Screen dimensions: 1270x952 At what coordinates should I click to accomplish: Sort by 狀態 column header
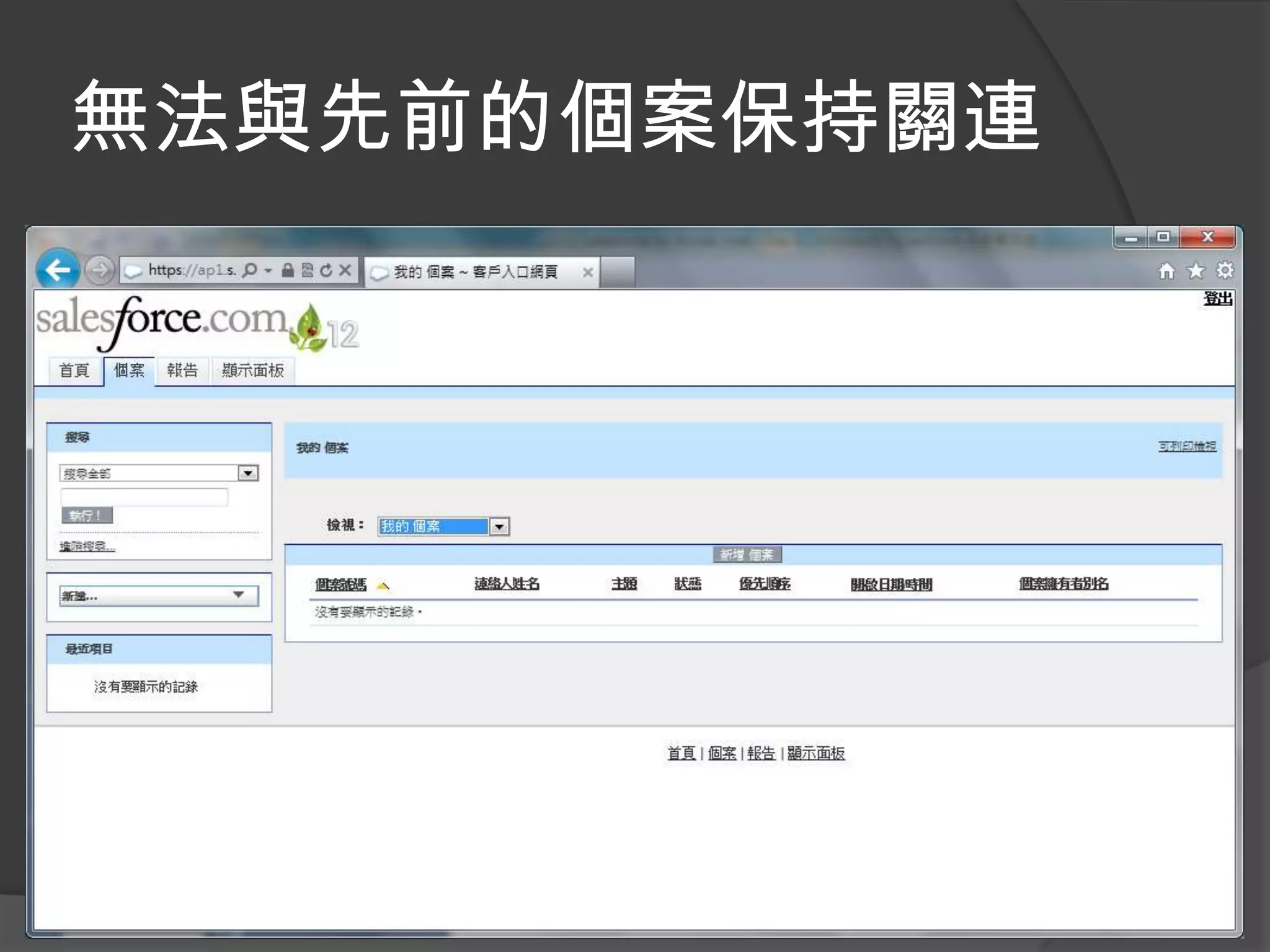688,584
